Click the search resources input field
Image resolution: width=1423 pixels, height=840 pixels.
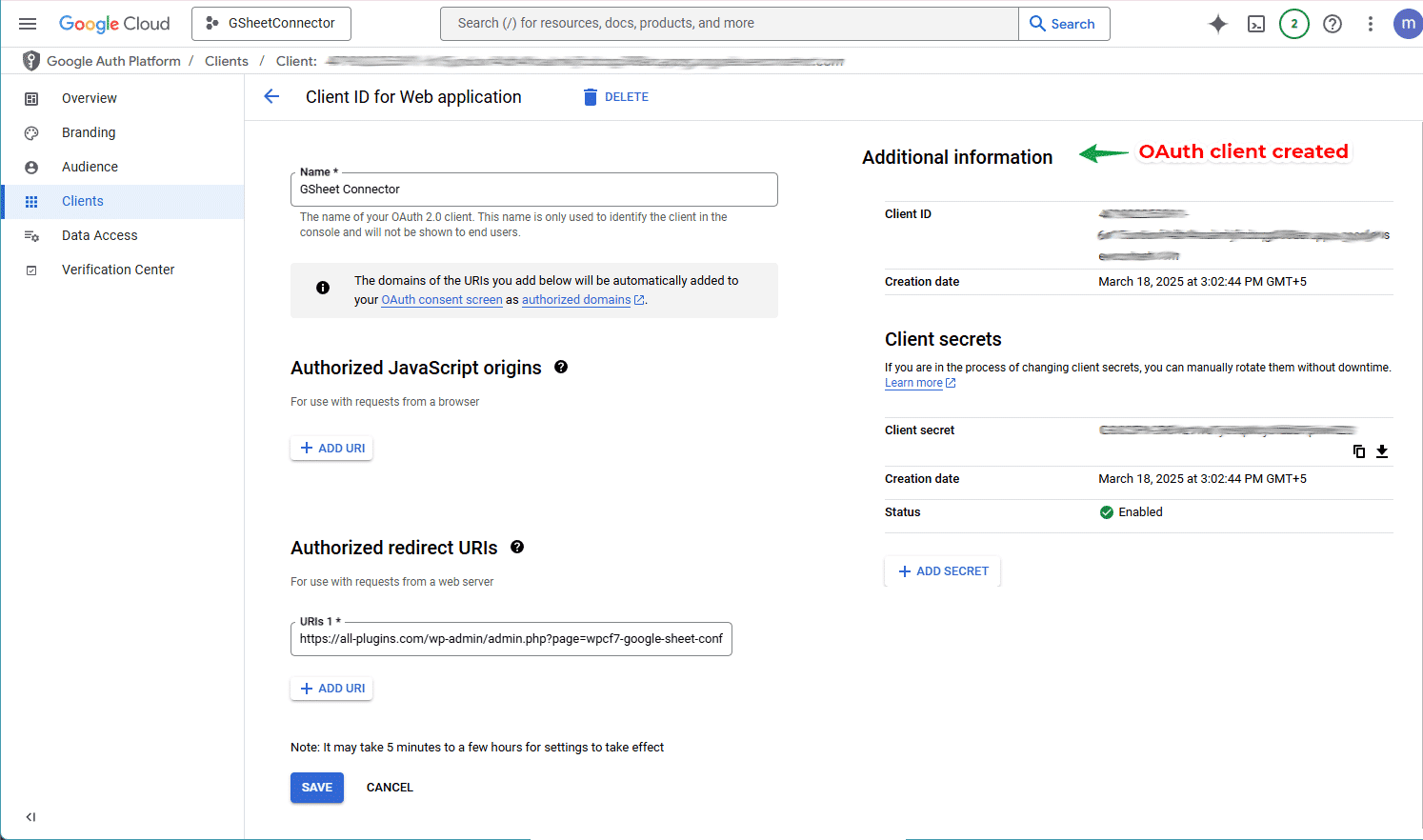[730, 24]
